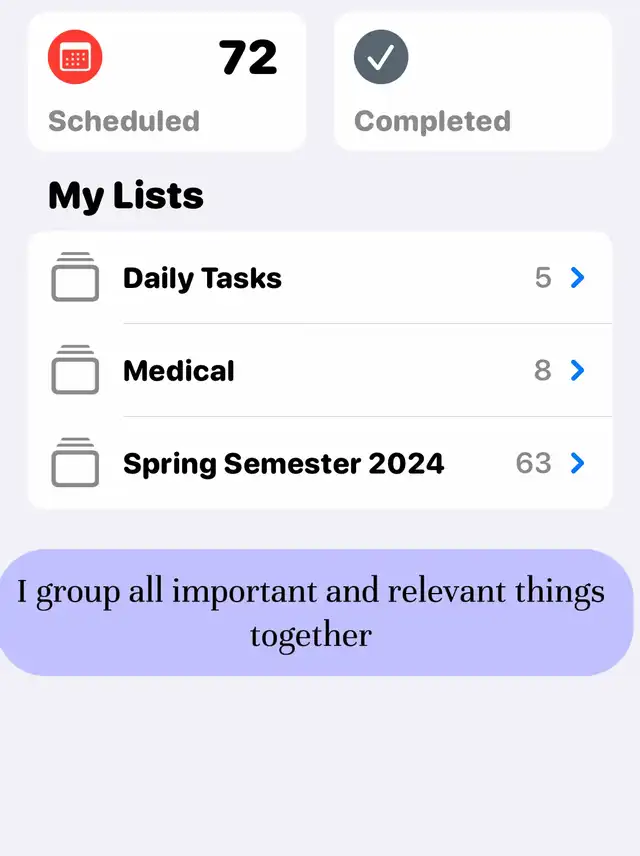Select the Daily Tasks group folder icon
Image resolution: width=640 pixels, height=856 pixels.
75,277
